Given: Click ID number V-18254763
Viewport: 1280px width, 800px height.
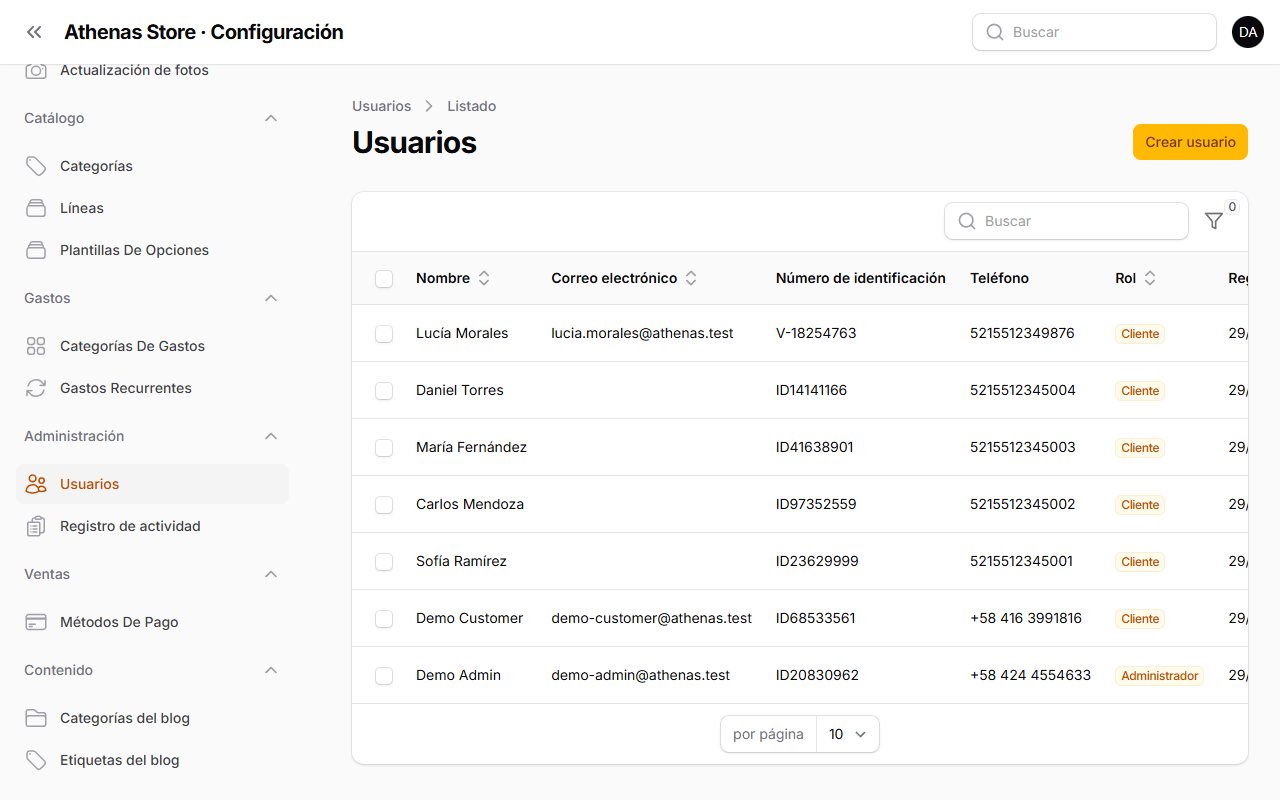Looking at the screenshot, I should [x=816, y=333].
